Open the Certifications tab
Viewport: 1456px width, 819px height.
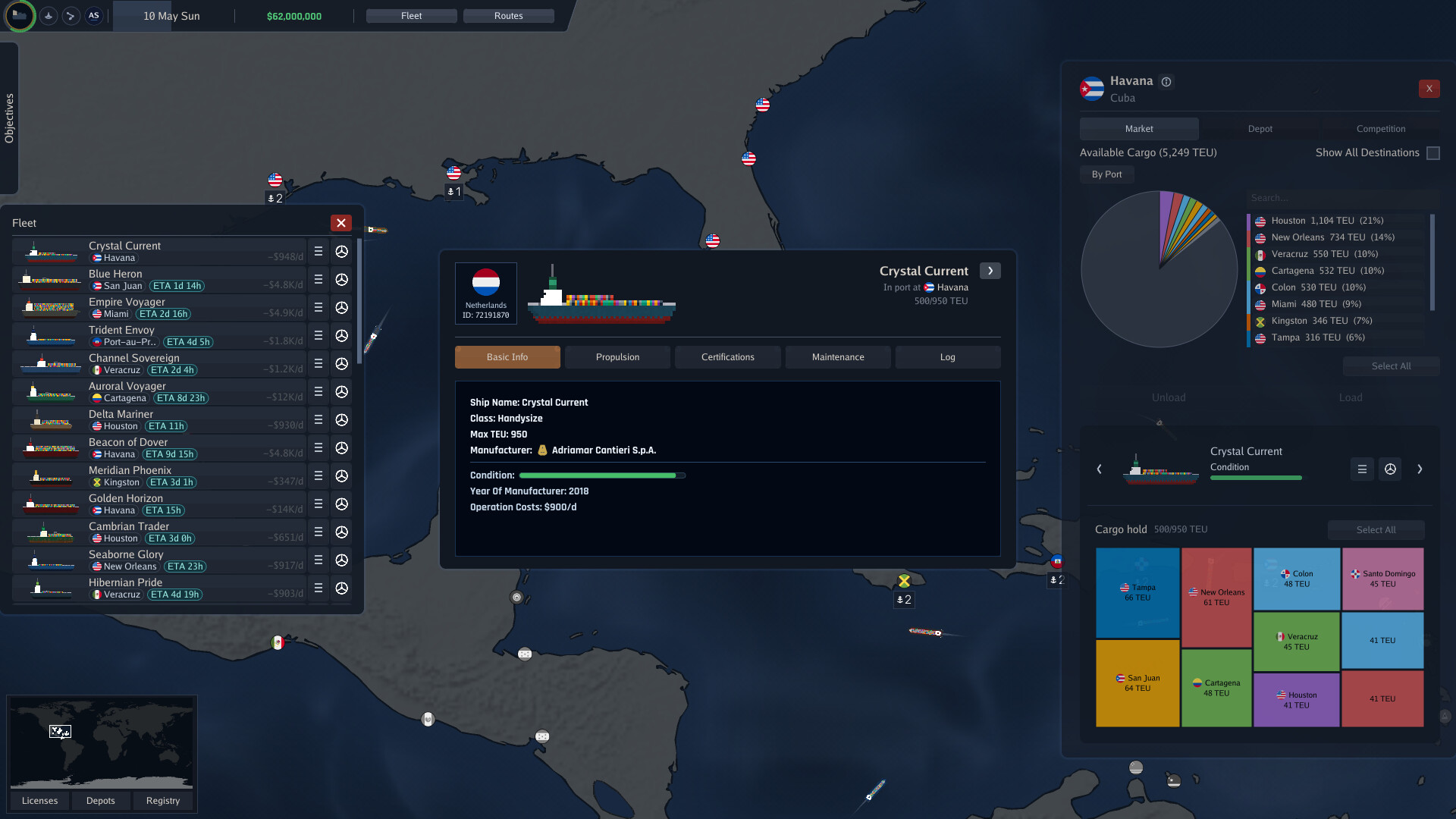[728, 357]
